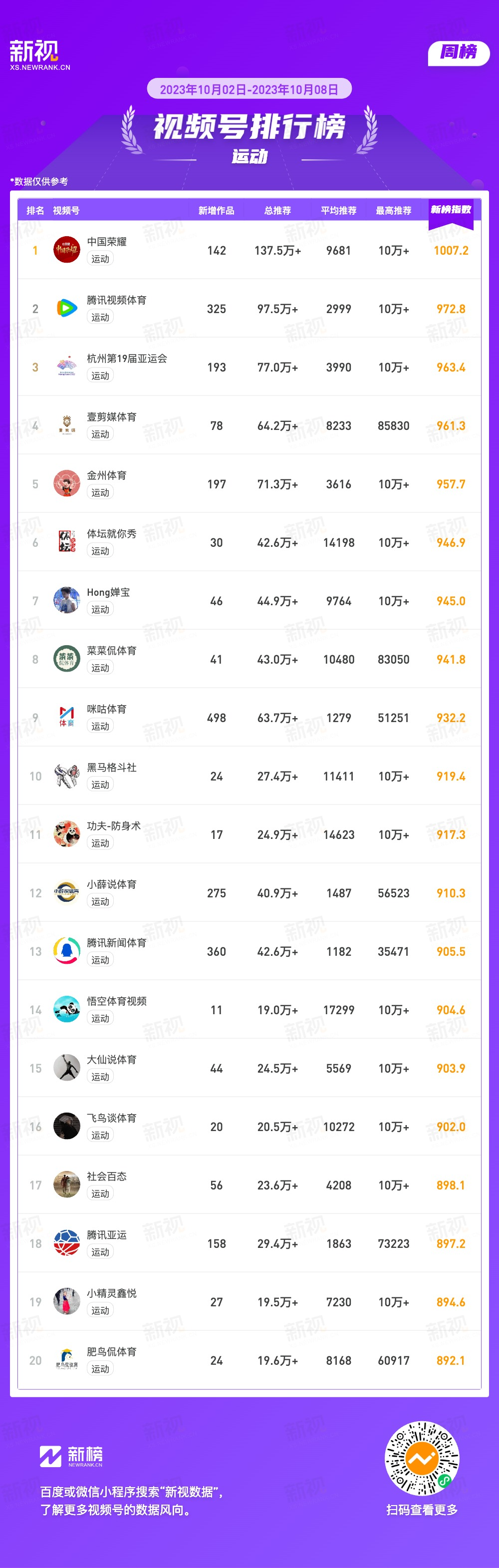Click the 杭州第19届亚运会 avatar icon
Viewport: 499px width, 1568px height.
pos(66,367)
